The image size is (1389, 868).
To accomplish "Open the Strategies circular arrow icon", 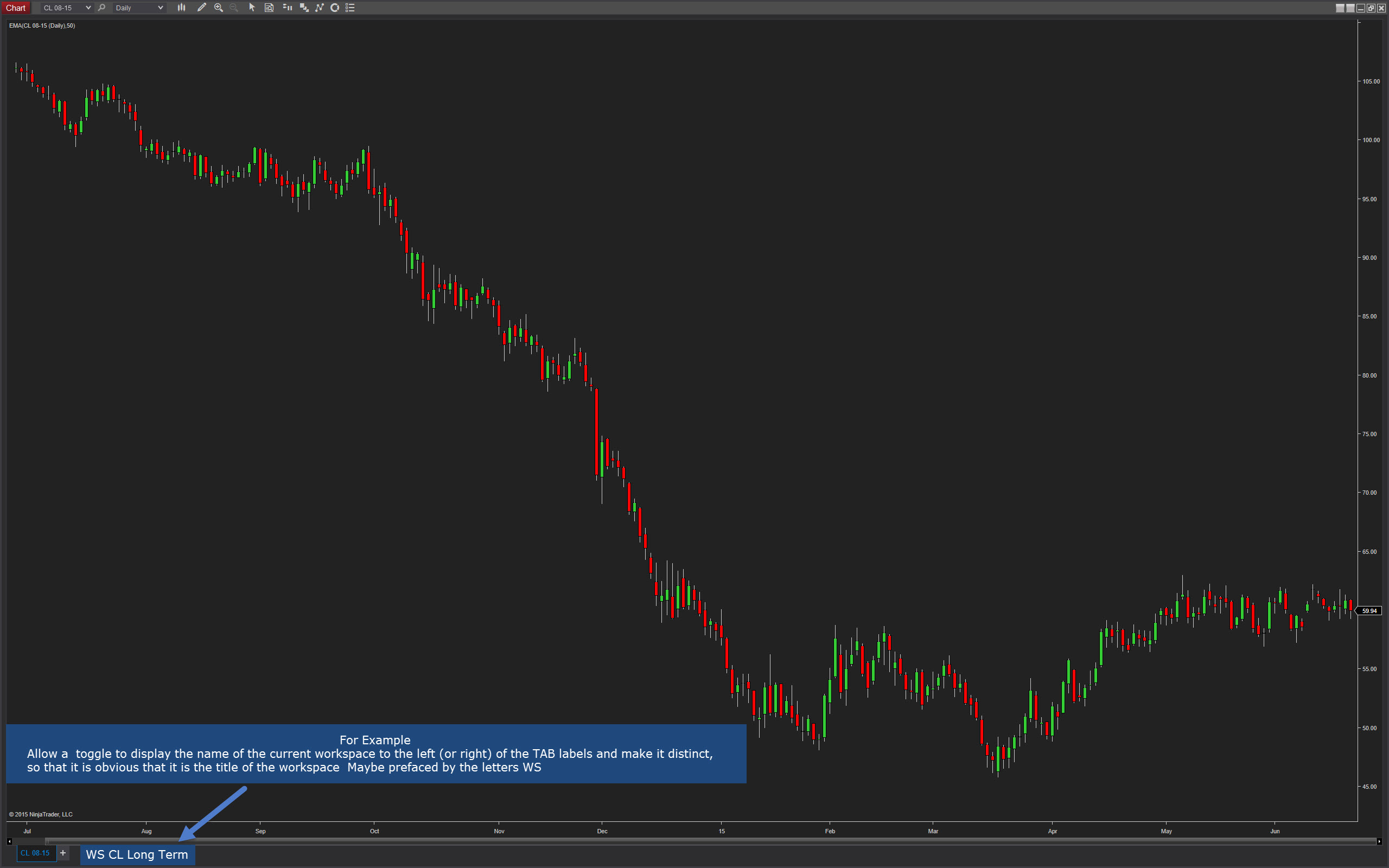I will click(335, 8).
